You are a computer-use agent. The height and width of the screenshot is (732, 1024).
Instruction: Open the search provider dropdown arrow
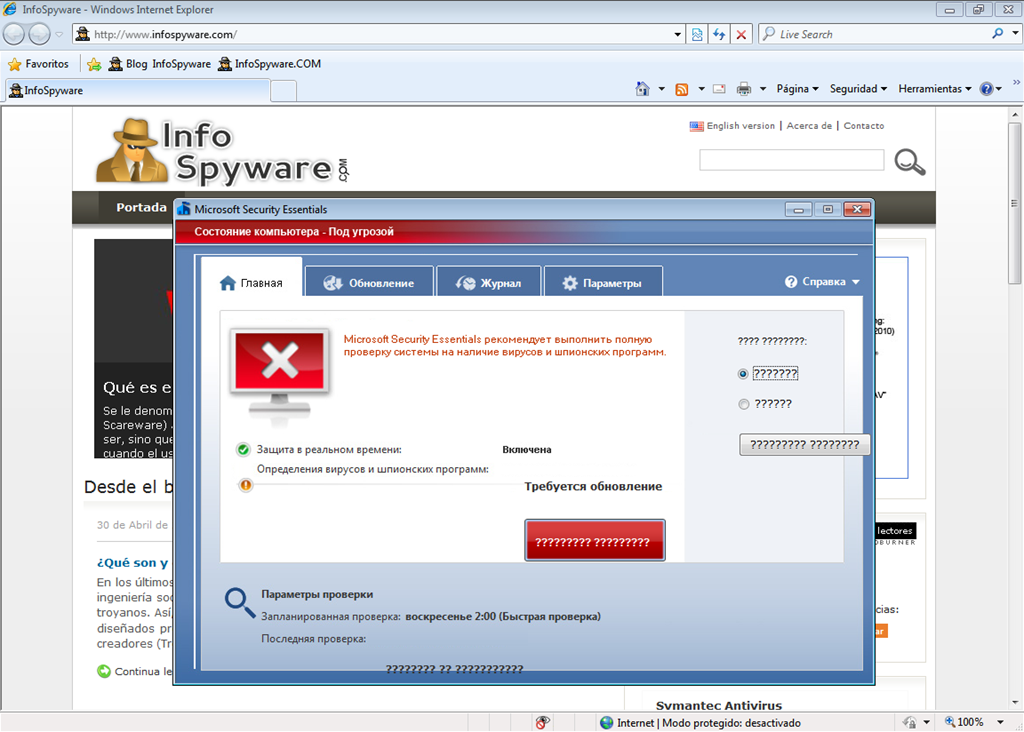1015,33
